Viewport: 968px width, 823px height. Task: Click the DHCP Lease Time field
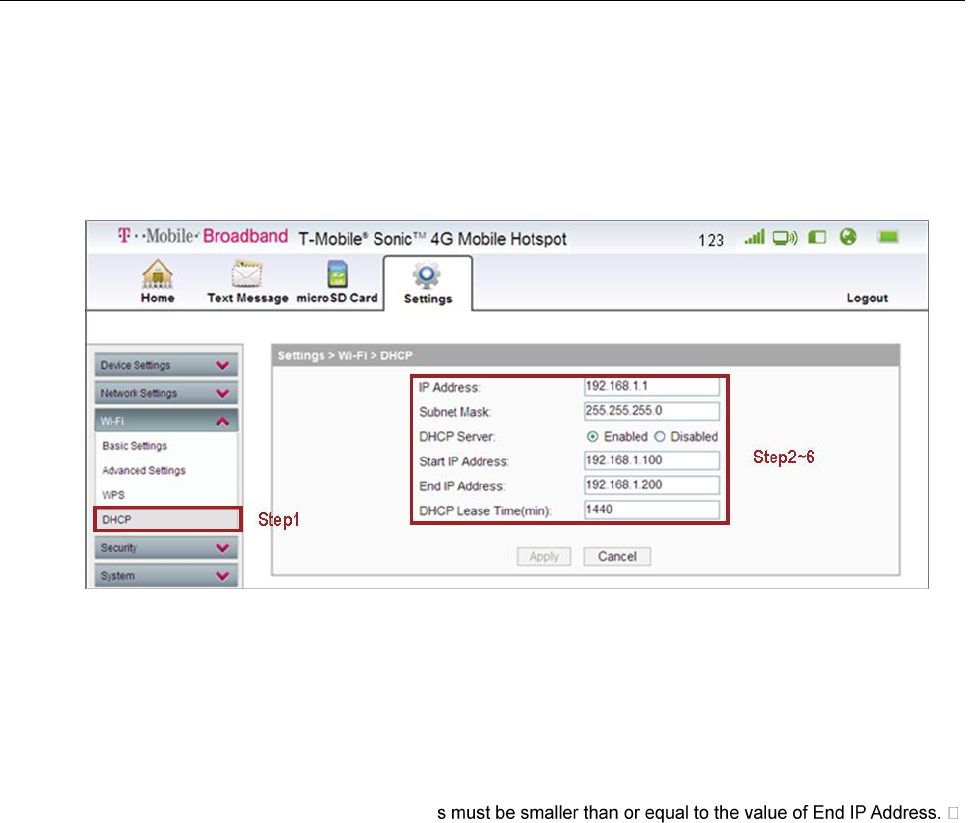(651, 510)
